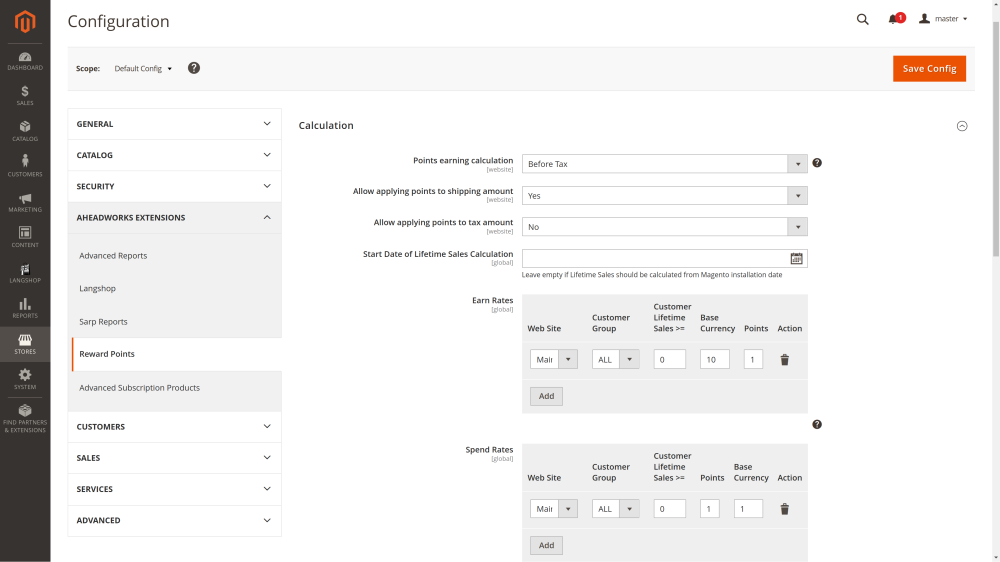Open the Content sidebar icon
The height and width of the screenshot is (562, 1000).
[x=25, y=237]
